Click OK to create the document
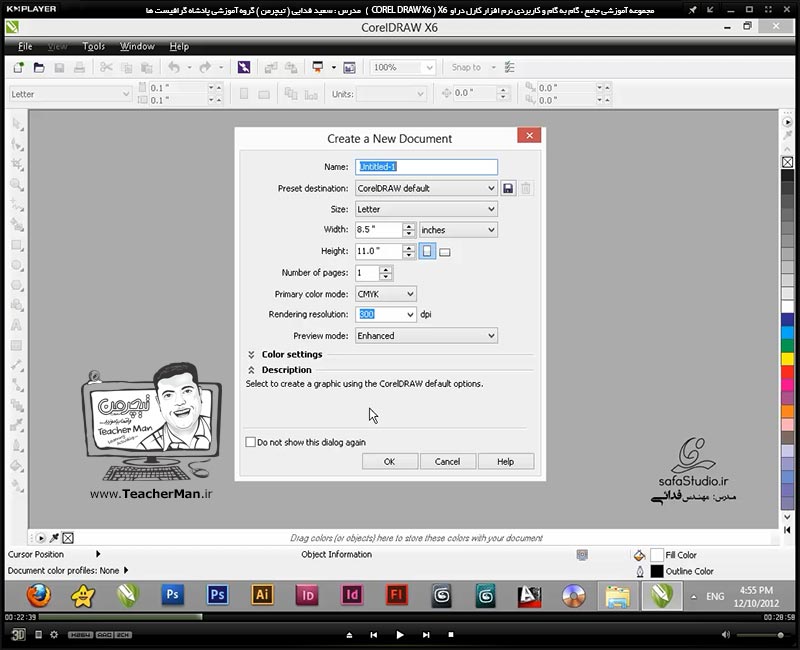Viewport: 800px width, 650px height. (390, 462)
